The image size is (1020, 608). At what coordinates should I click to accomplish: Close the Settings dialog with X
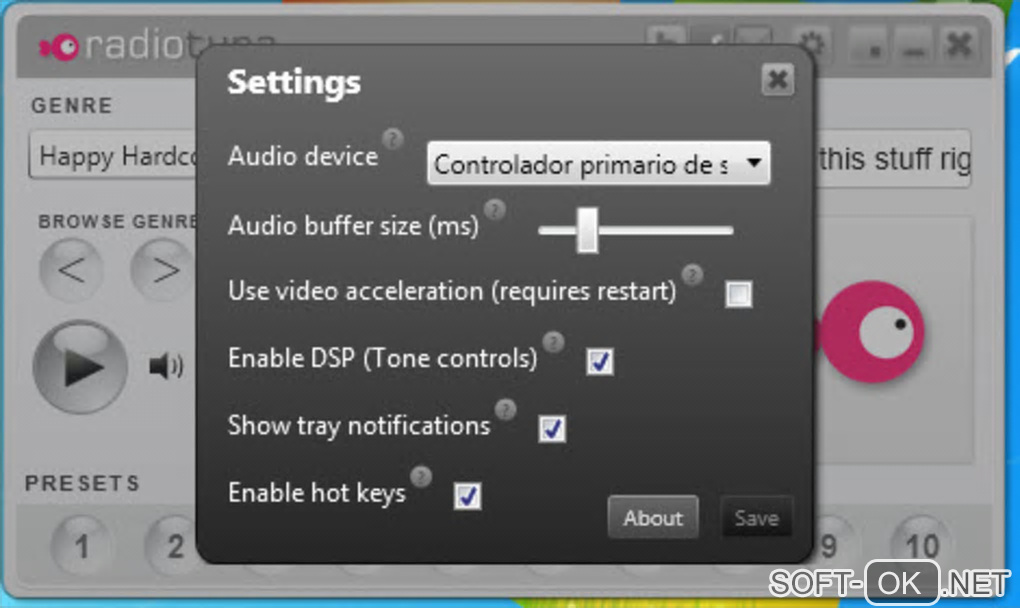tap(777, 80)
